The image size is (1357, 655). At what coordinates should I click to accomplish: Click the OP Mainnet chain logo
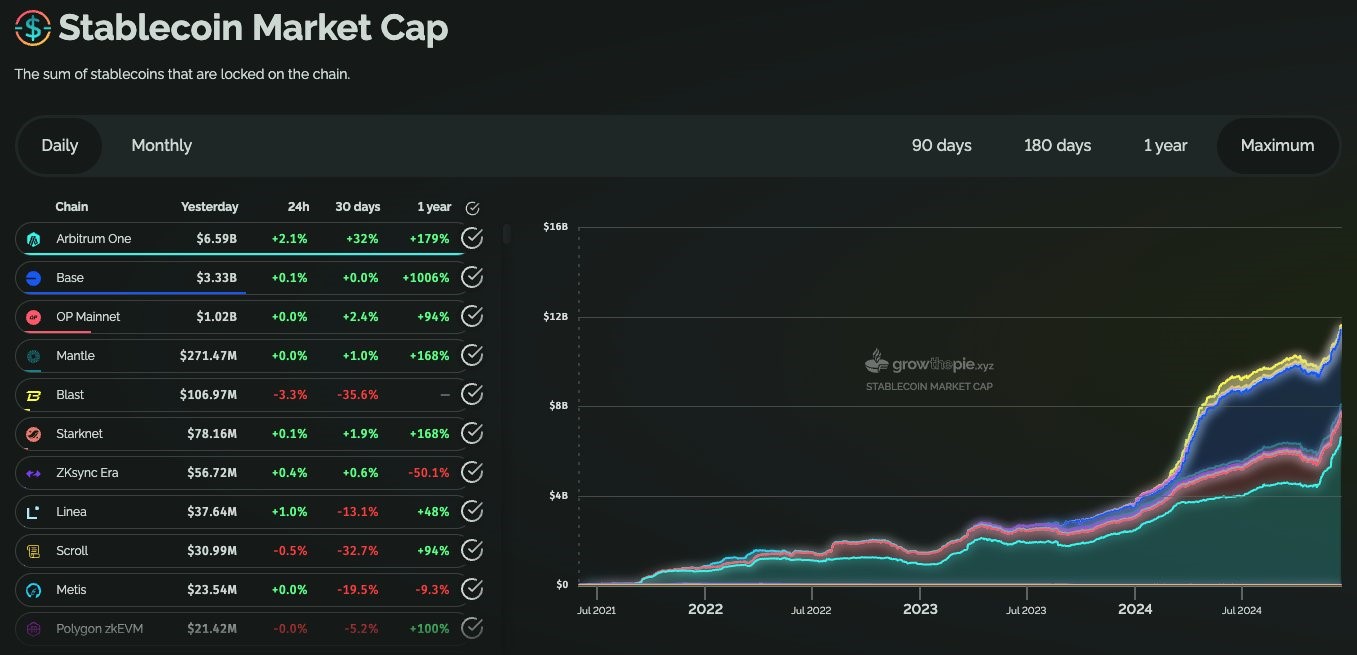[33, 317]
